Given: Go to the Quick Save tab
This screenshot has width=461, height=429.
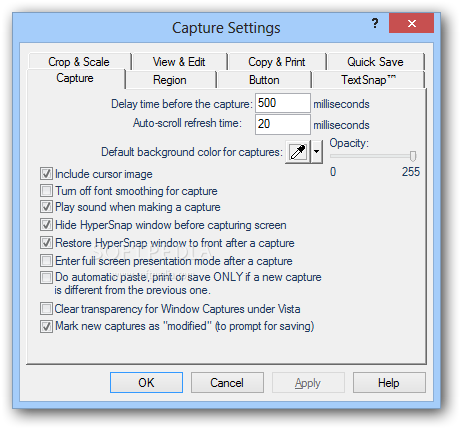Looking at the screenshot, I should point(375,62).
